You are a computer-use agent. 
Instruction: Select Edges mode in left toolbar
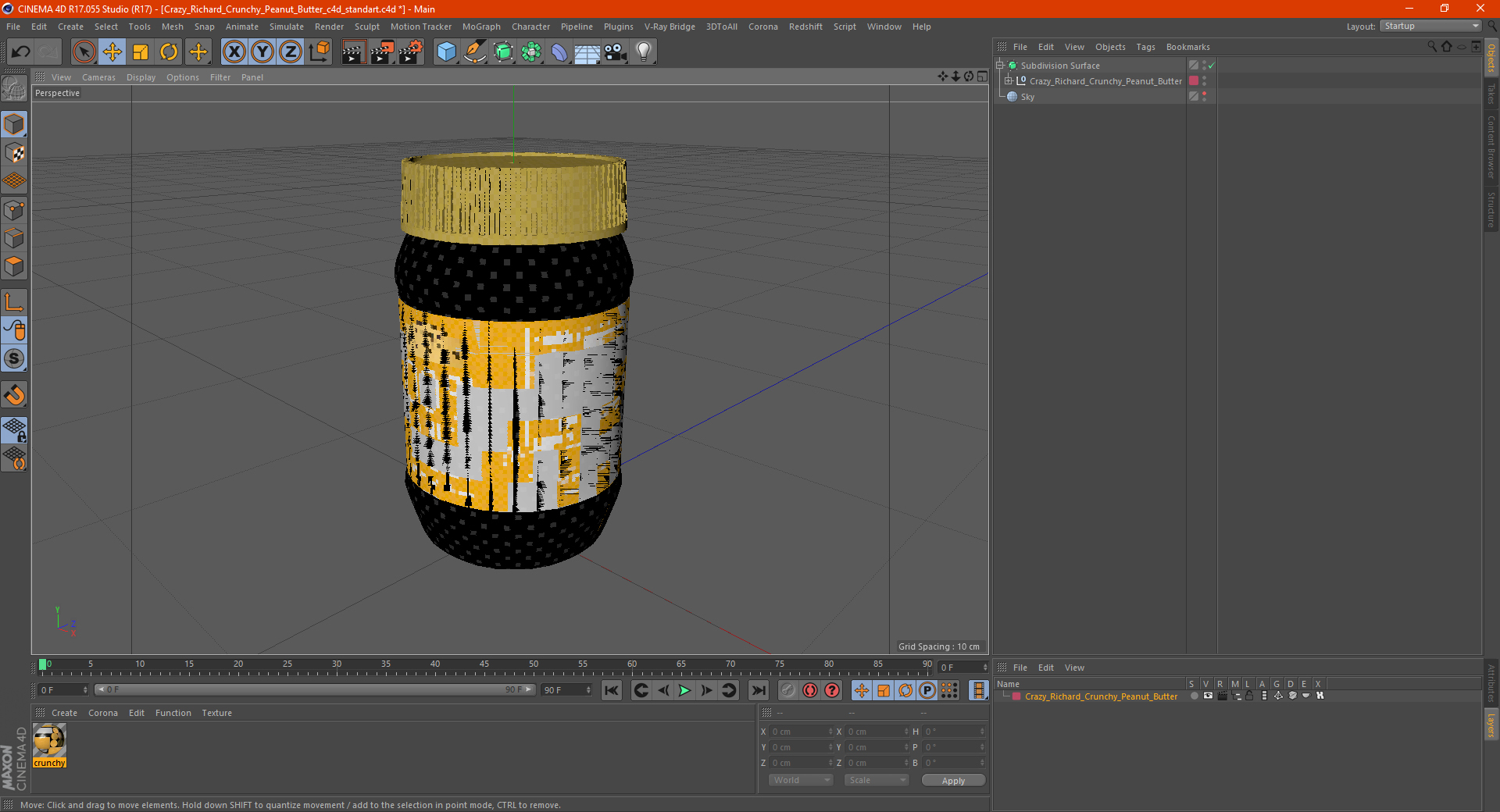tap(14, 238)
